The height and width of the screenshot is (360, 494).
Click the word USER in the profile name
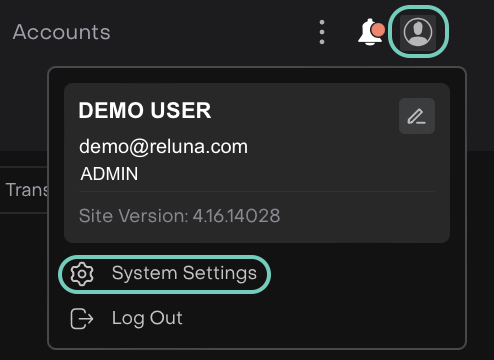[x=181, y=110]
